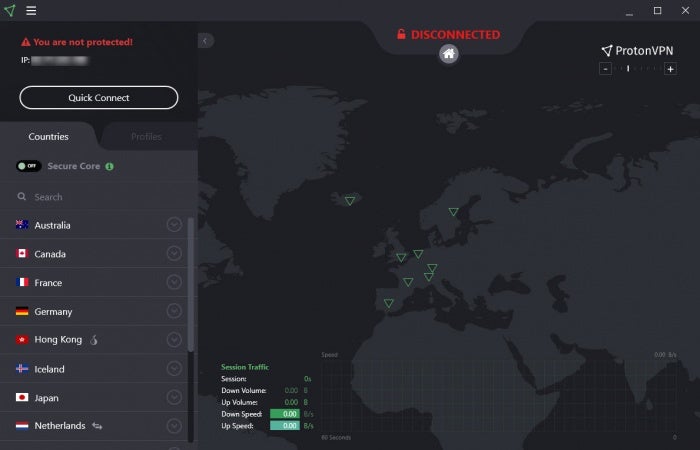Click the ProtonVPN arrow logo in title bar

(x=9, y=10)
